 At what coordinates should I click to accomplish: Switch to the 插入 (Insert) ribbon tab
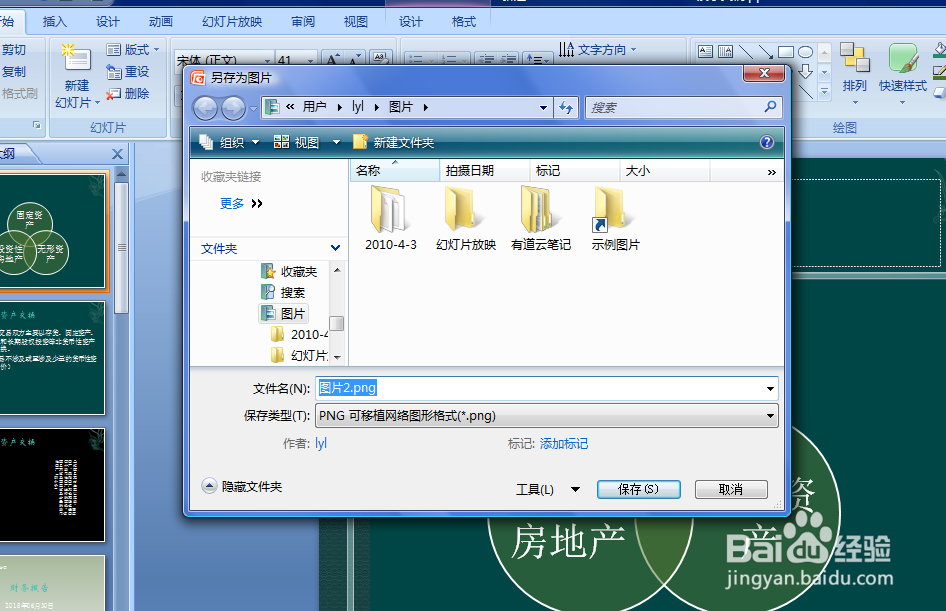point(53,20)
